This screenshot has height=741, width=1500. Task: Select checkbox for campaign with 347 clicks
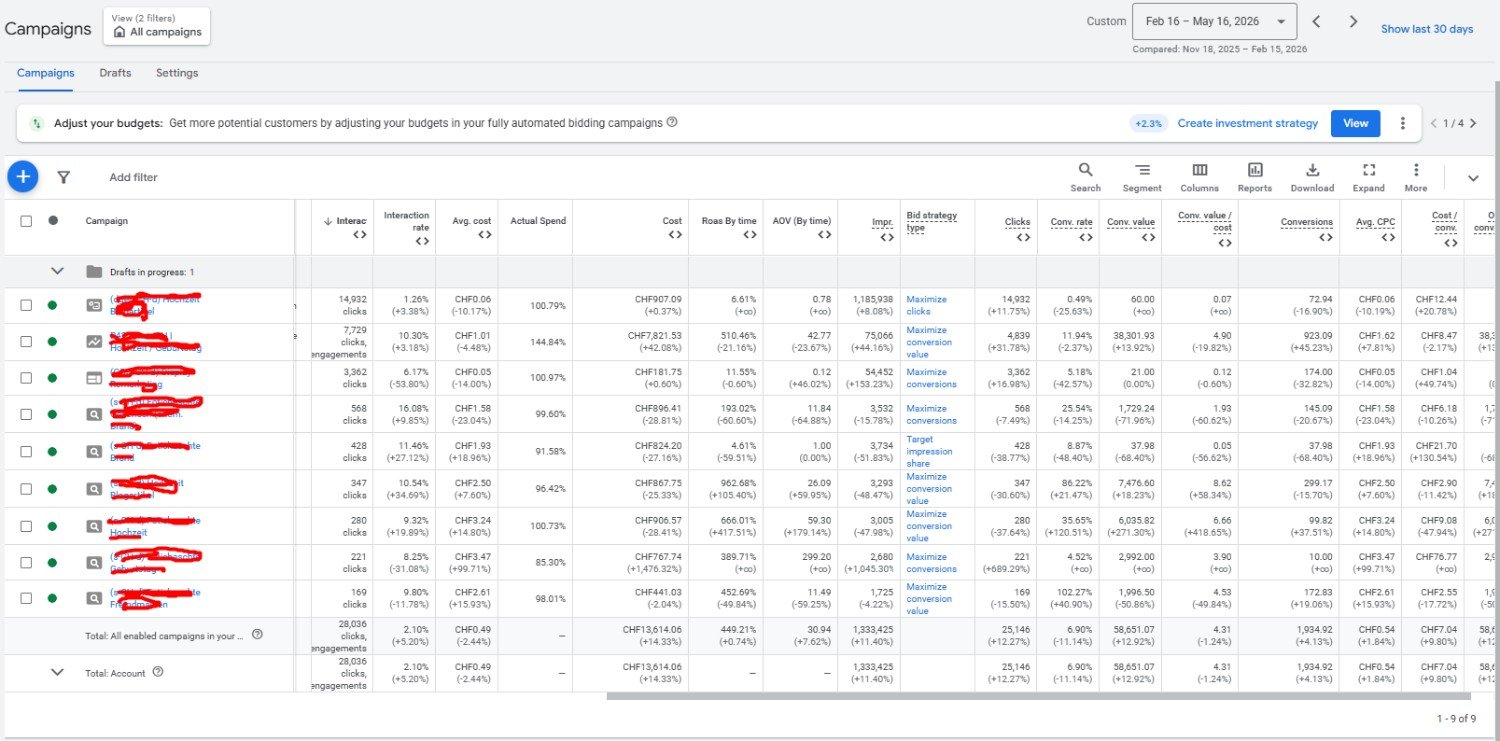27,488
